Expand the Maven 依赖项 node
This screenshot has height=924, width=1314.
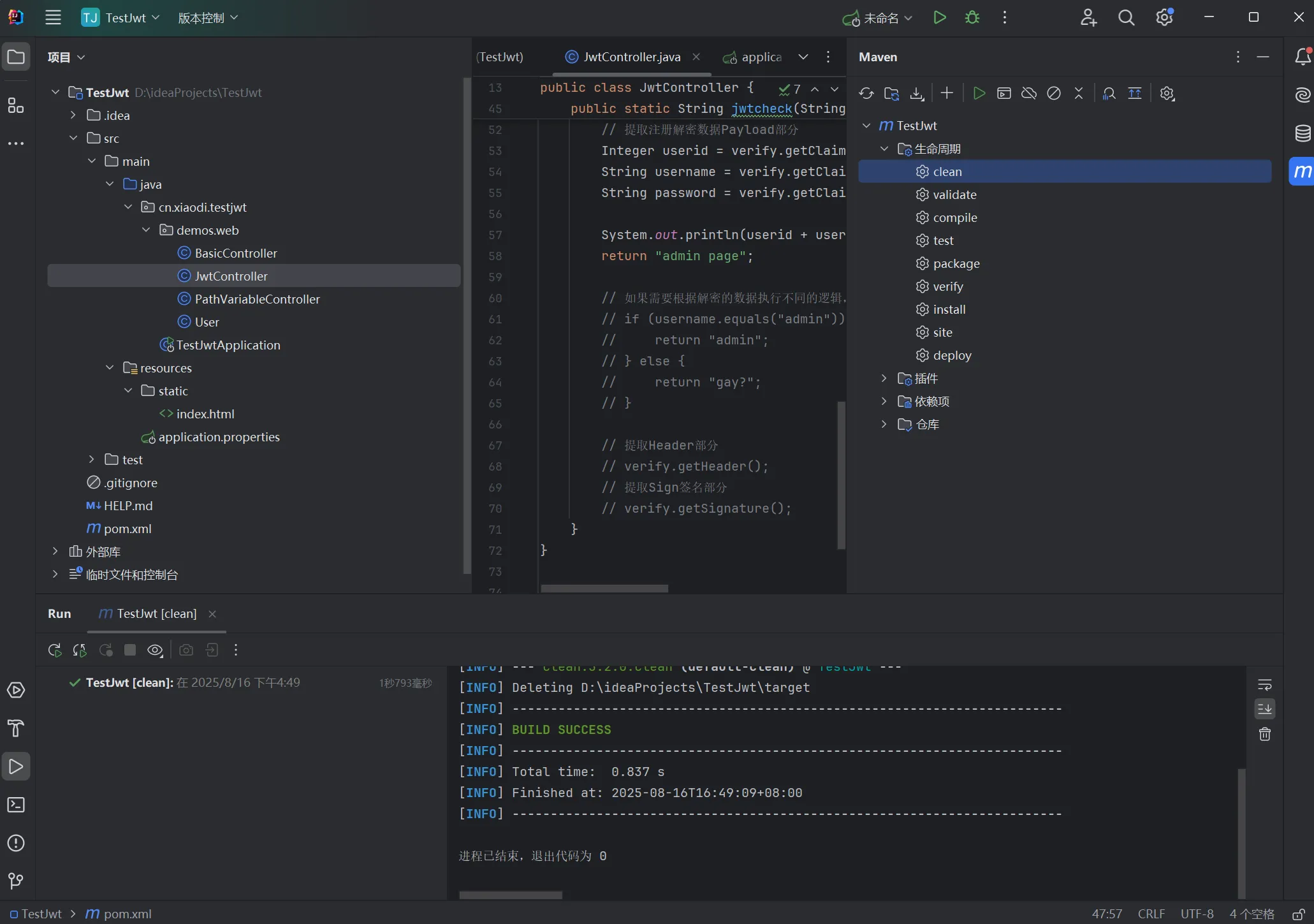884,401
